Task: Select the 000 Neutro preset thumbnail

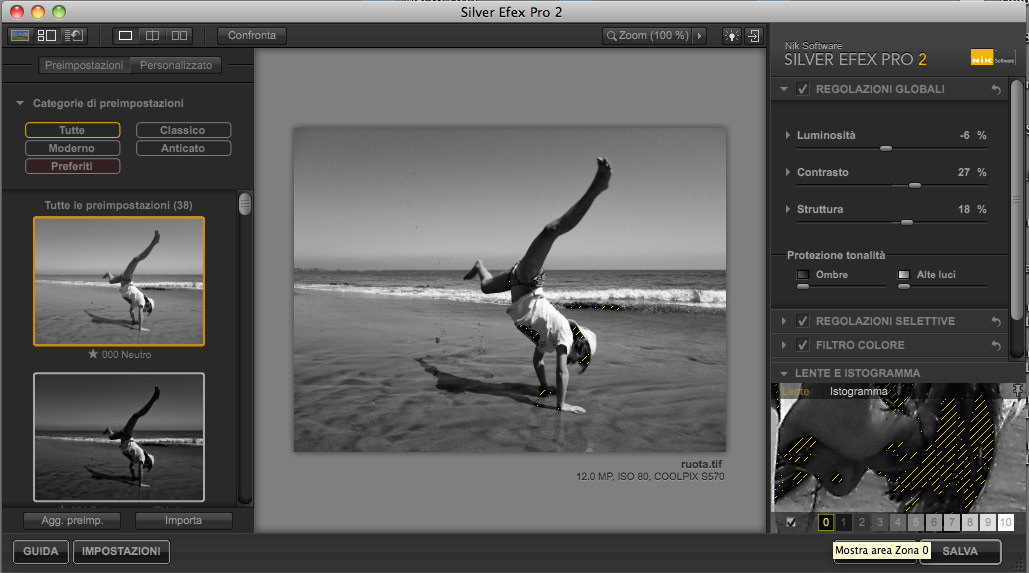Action: click(119, 281)
